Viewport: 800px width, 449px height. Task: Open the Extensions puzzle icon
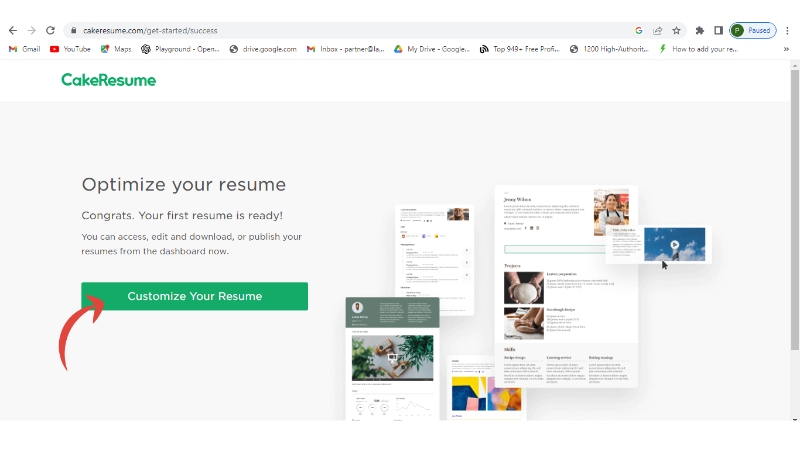click(x=700, y=30)
